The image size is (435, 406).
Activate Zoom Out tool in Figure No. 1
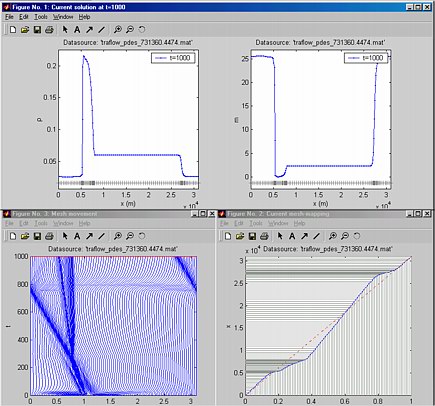coord(130,30)
